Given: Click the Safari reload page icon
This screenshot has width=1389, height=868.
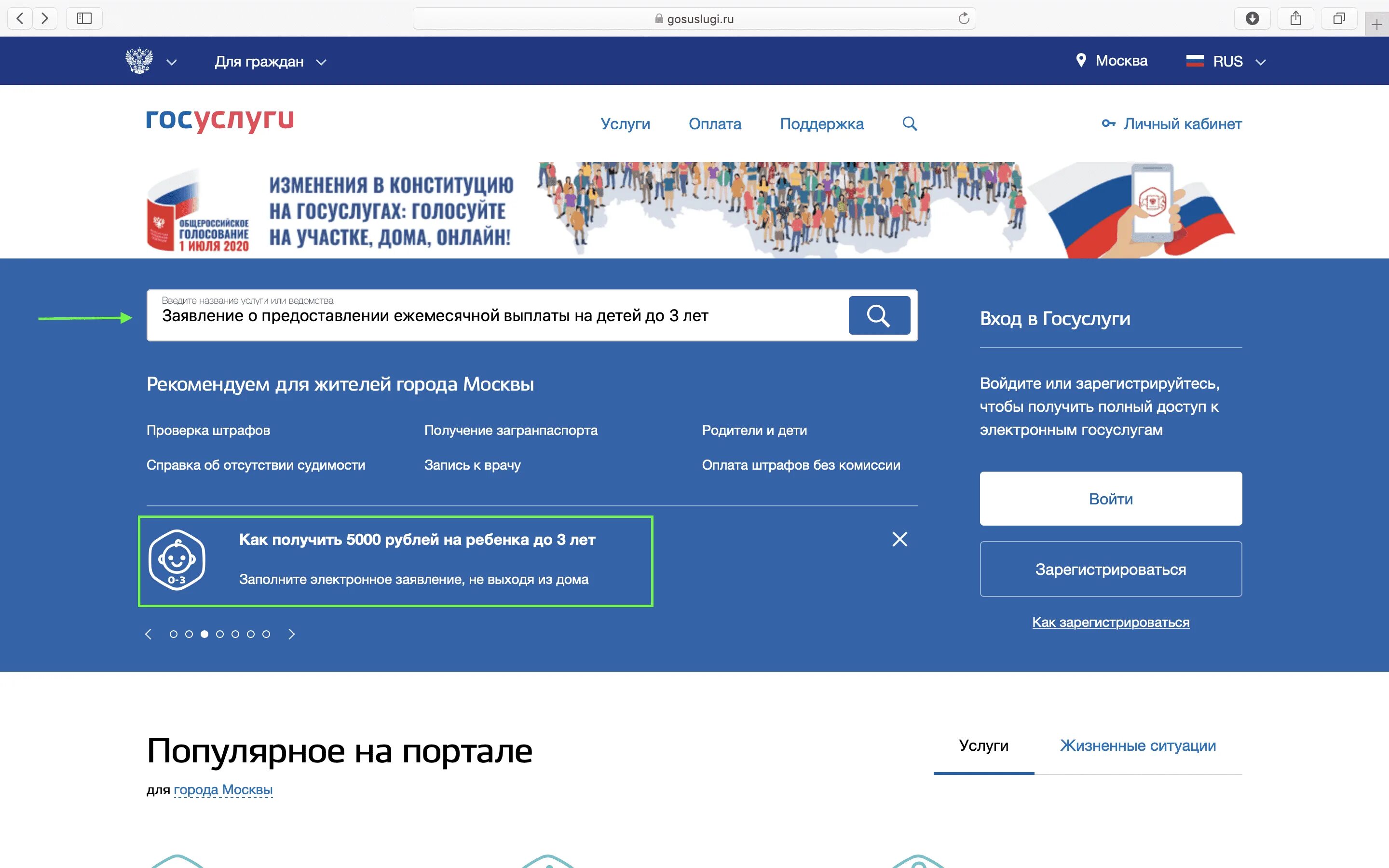Looking at the screenshot, I should tap(964, 18).
